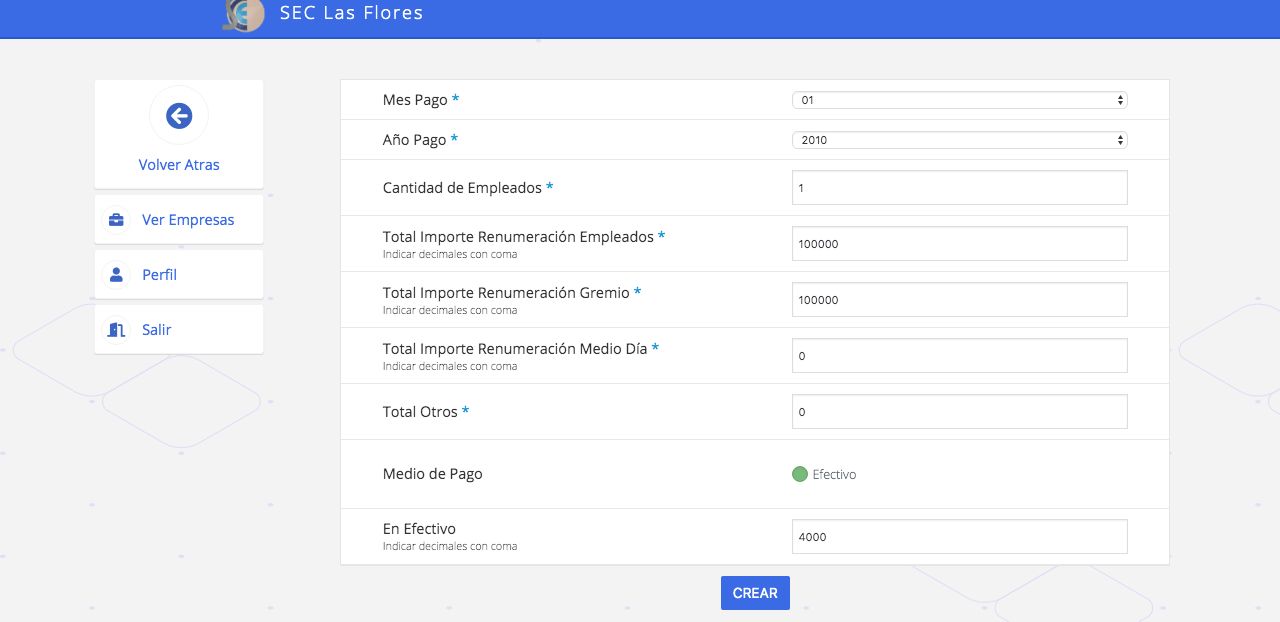Click the back arrow circle icon
Screen dimensions: 1280x622
(x=179, y=116)
